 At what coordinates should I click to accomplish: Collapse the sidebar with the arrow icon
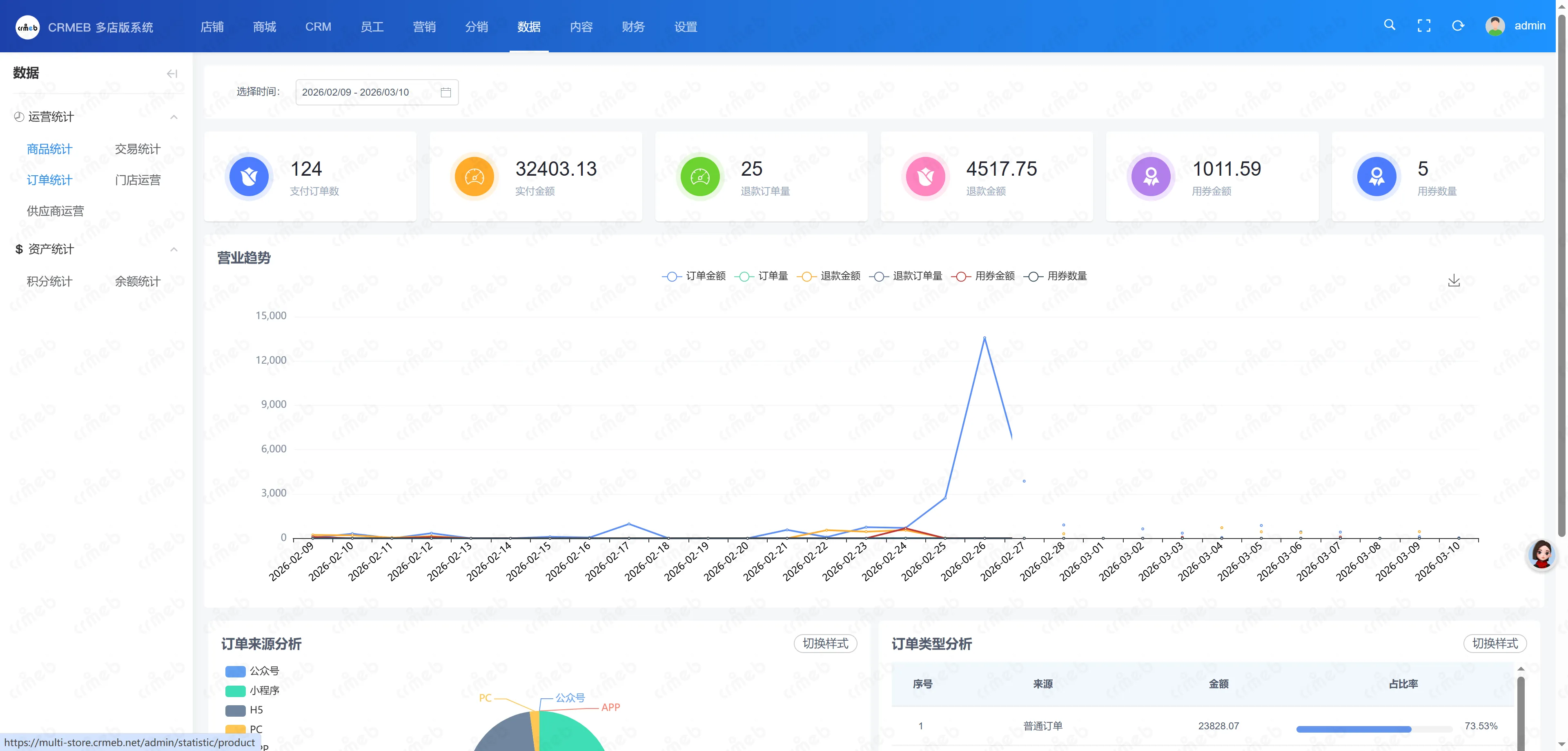click(172, 74)
